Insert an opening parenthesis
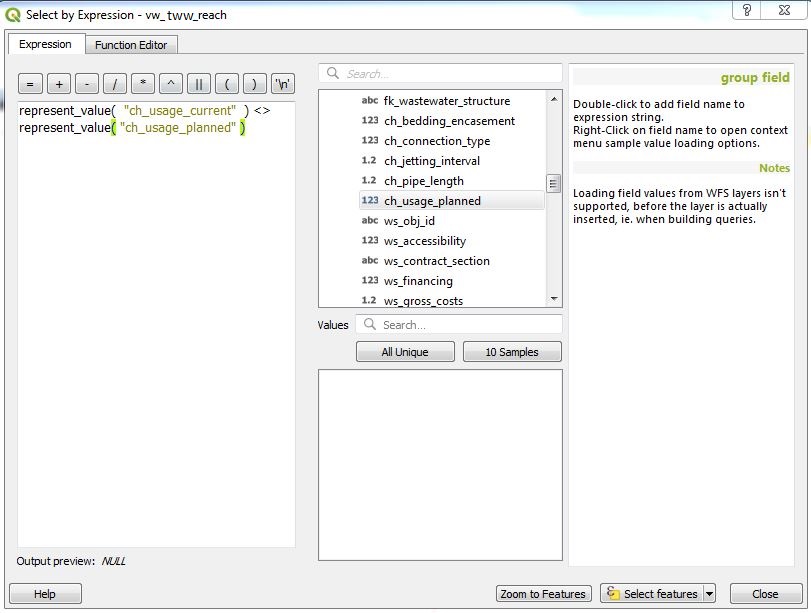This screenshot has height=613, width=811. tap(227, 84)
